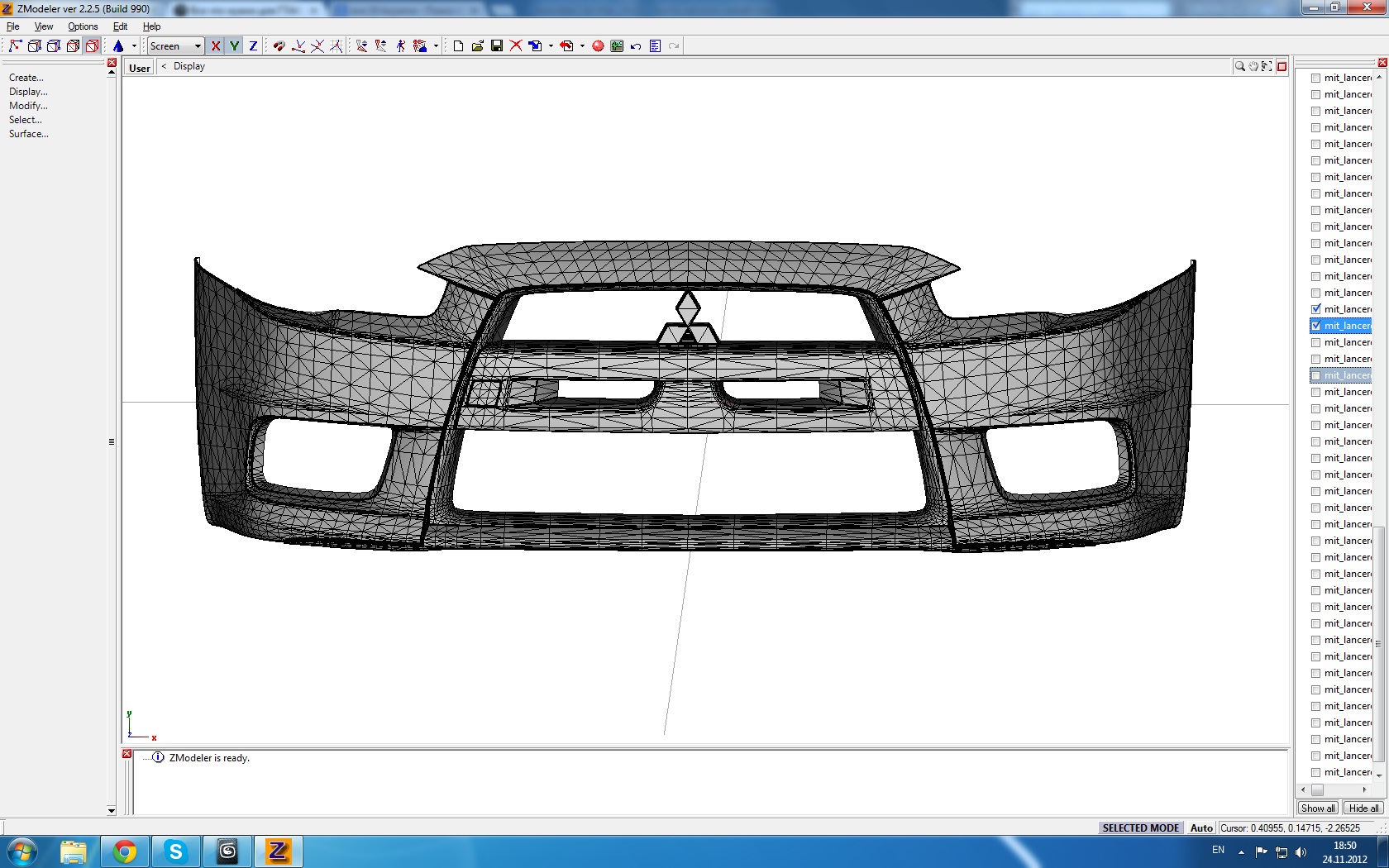Switch to edges editing level
1389x868 pixels.
pyautogui.click(x=34, y=45)
